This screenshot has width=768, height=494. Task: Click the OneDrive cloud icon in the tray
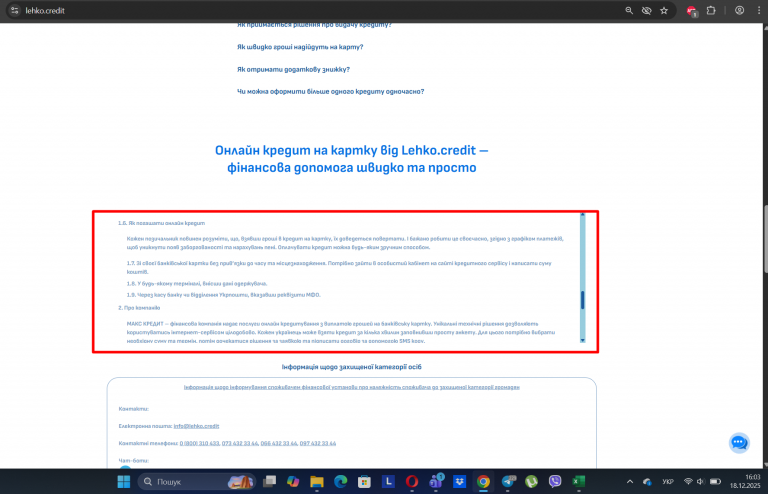coord(648,482)
